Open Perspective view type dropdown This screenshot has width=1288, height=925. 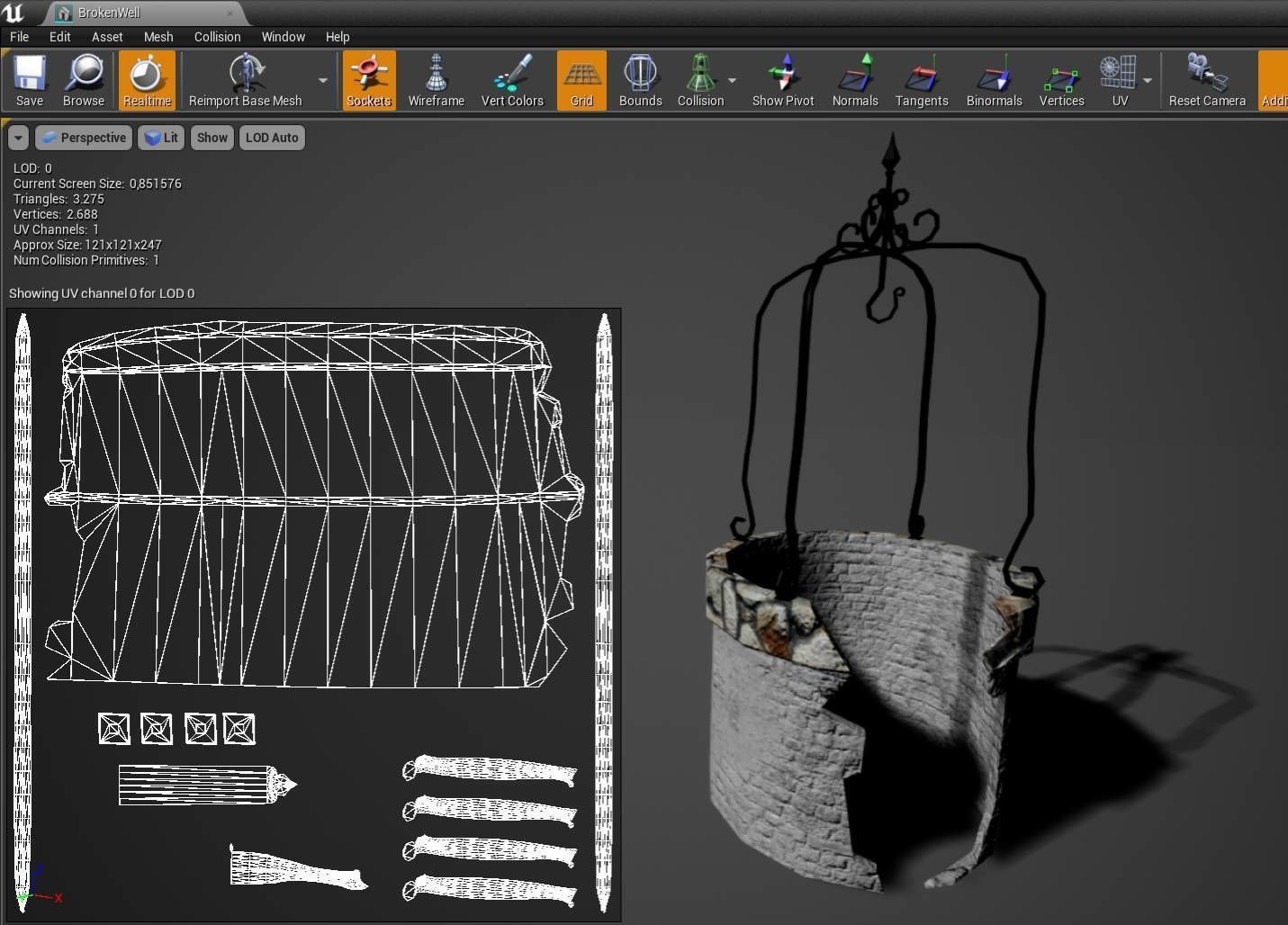coord(84,138)
